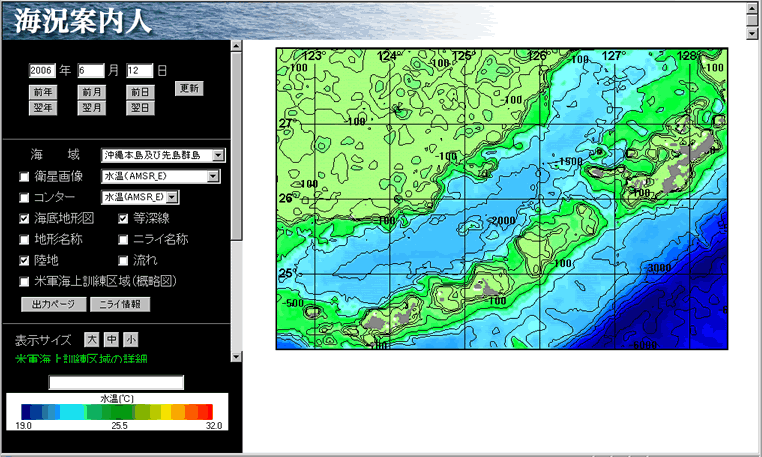Uncheck the 等深線 checkbox
The height and width of the screenshot is (457, 762).
pyautogui.click(x=123, y=218)
